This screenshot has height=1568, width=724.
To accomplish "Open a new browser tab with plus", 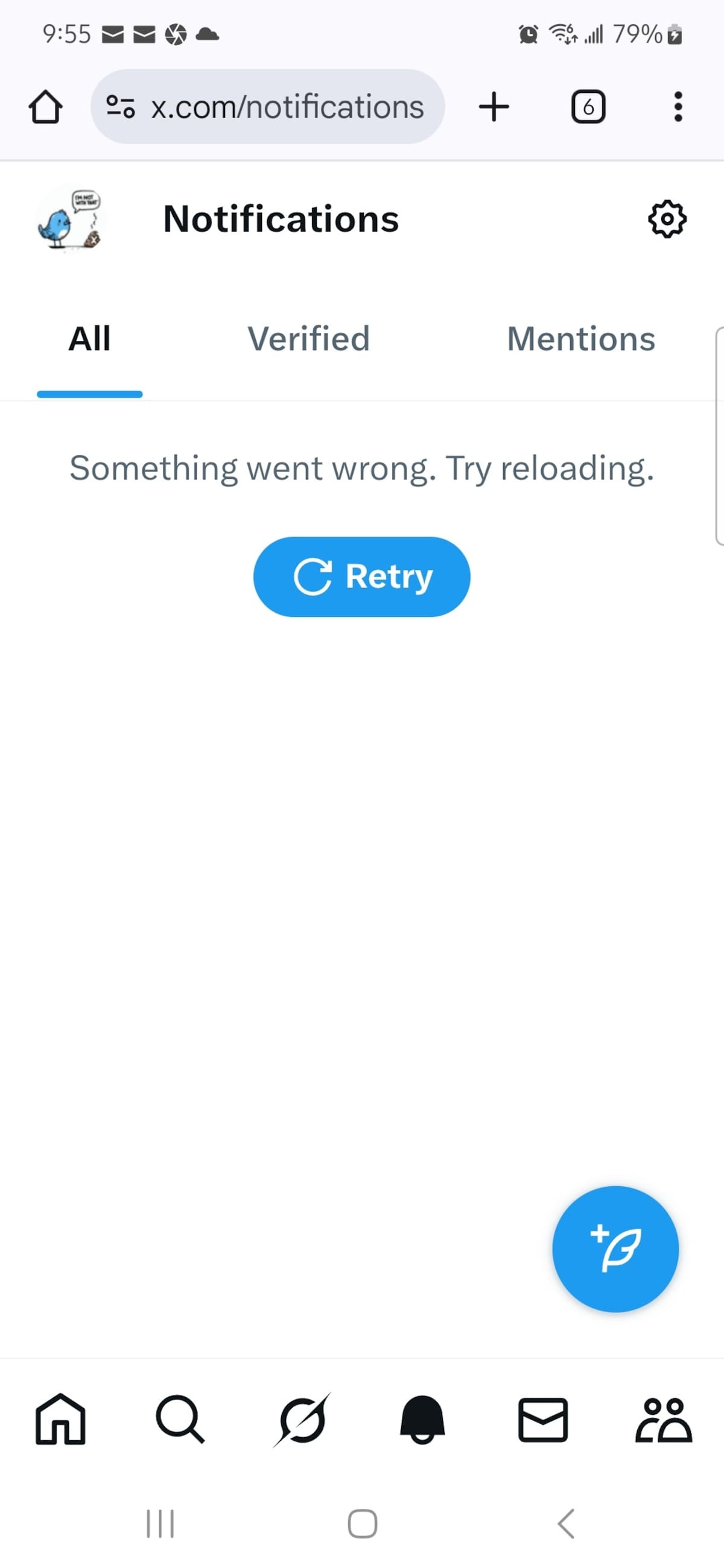I will click(494, 107).
